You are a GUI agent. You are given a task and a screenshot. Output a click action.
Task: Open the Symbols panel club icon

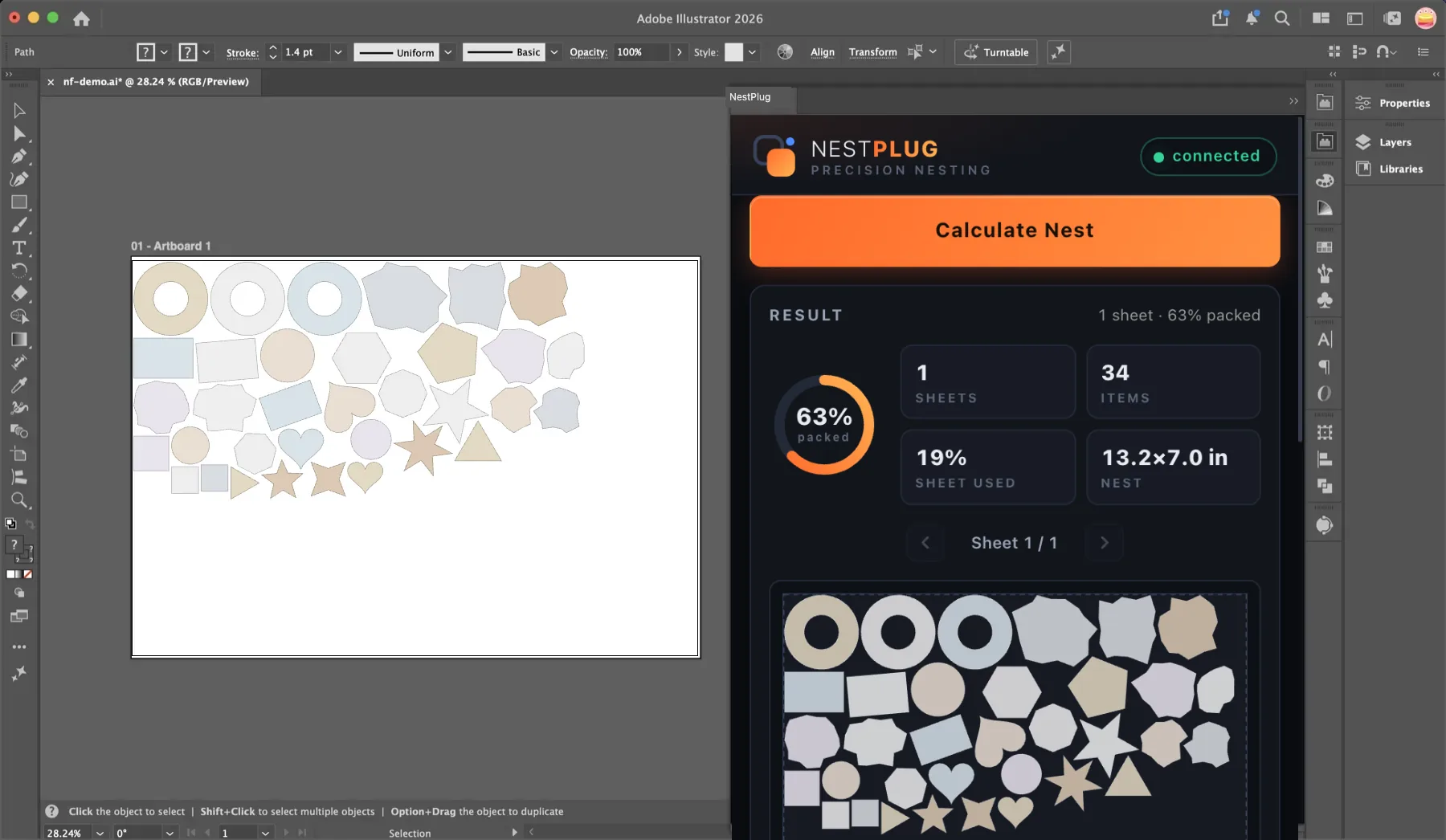point(1325,300)
